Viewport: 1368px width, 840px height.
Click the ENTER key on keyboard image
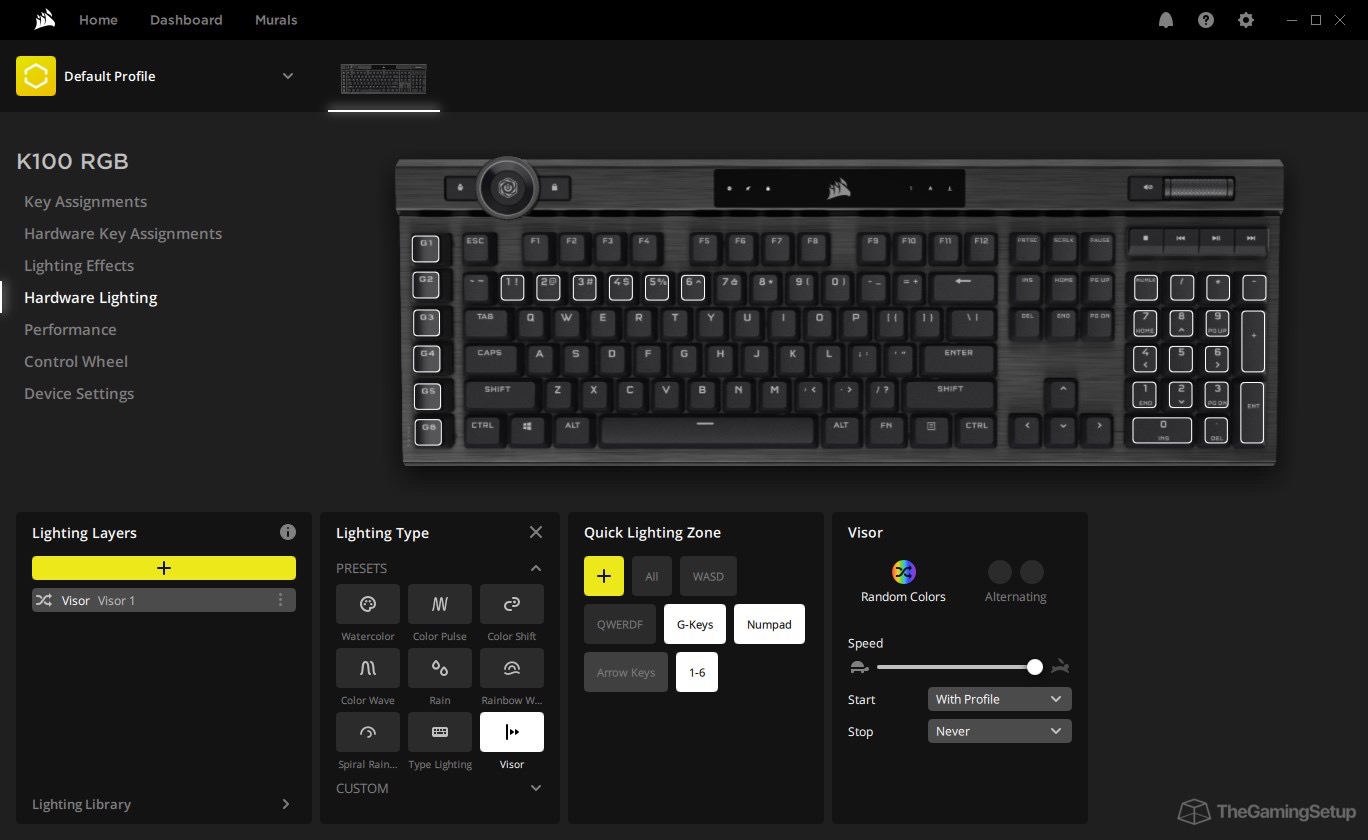tap(958, 358)
